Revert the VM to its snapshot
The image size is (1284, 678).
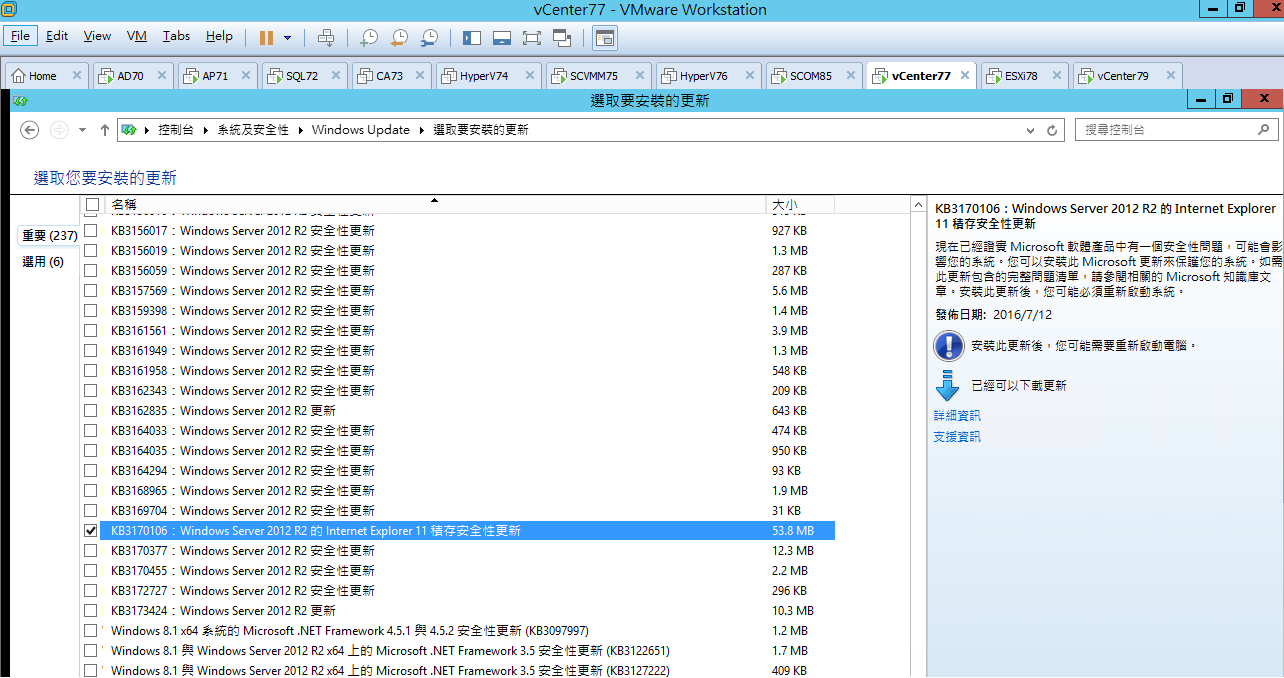[399, 37]
